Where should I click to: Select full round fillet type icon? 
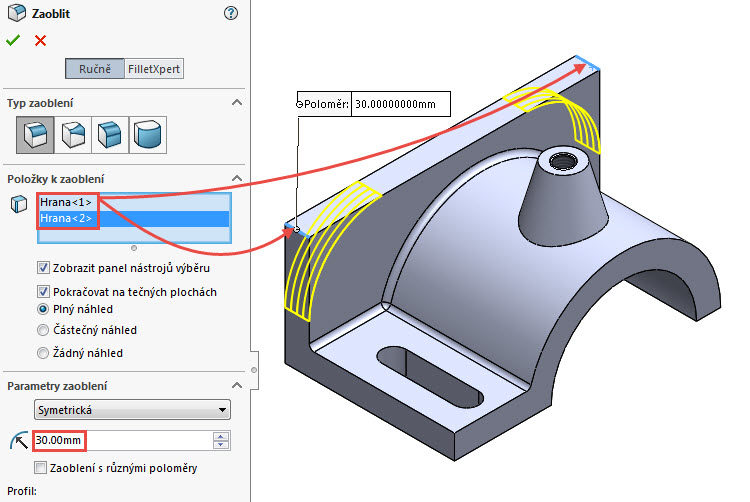[x=148, y=135]
